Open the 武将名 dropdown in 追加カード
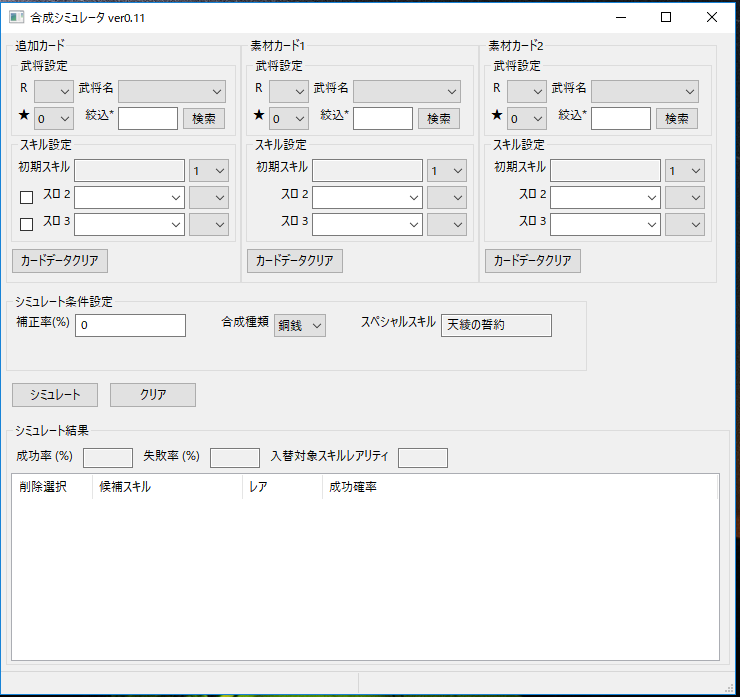Viewport: 740px width, 697px height. coord(172,91)
